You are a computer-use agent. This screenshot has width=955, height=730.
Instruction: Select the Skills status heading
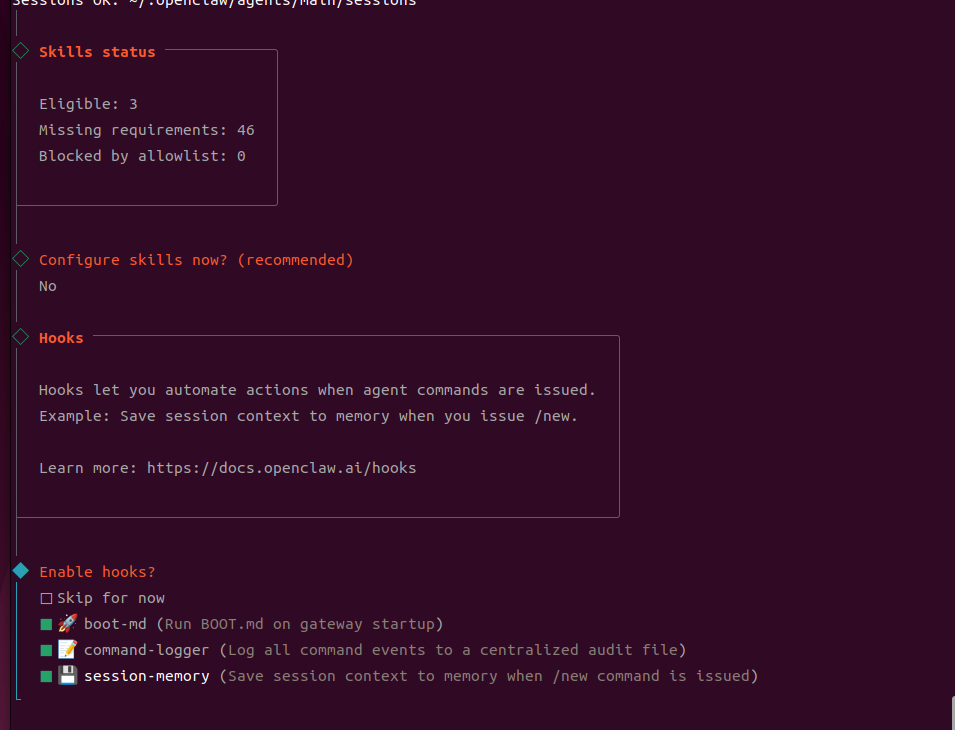(x=97, y=52)
